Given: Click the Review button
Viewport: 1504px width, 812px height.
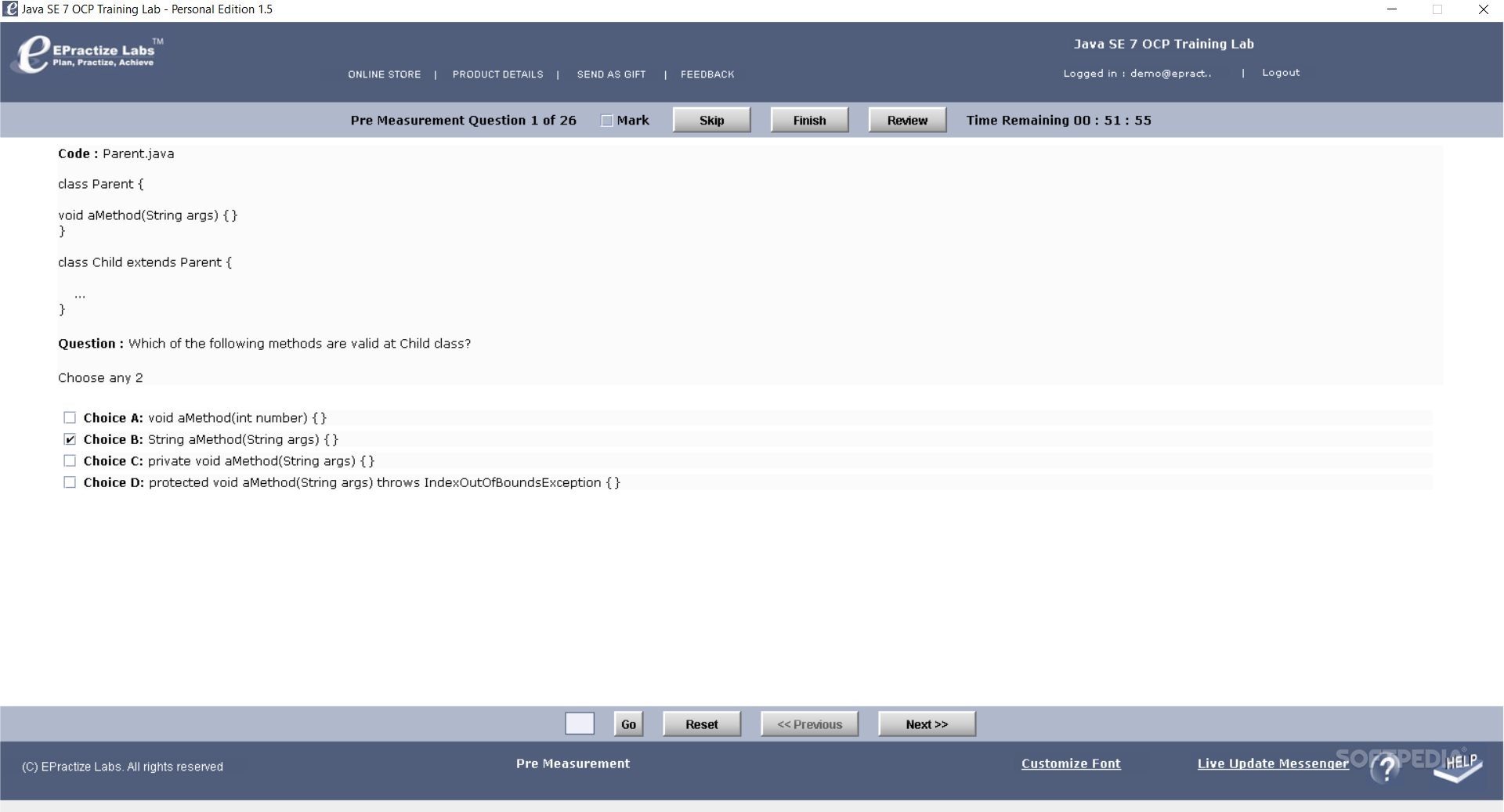Looking at the screenshot, I should point(907,120).
